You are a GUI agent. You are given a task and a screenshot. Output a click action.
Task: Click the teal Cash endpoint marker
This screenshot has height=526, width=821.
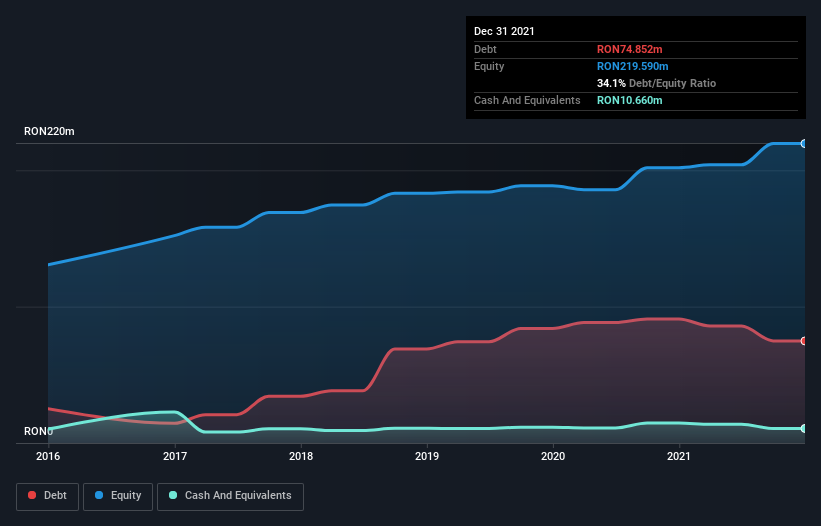click(x=804, y=428)
